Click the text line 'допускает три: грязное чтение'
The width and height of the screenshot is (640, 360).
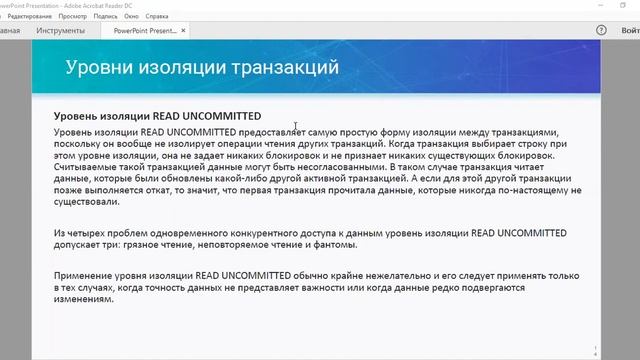click(205, 245)
